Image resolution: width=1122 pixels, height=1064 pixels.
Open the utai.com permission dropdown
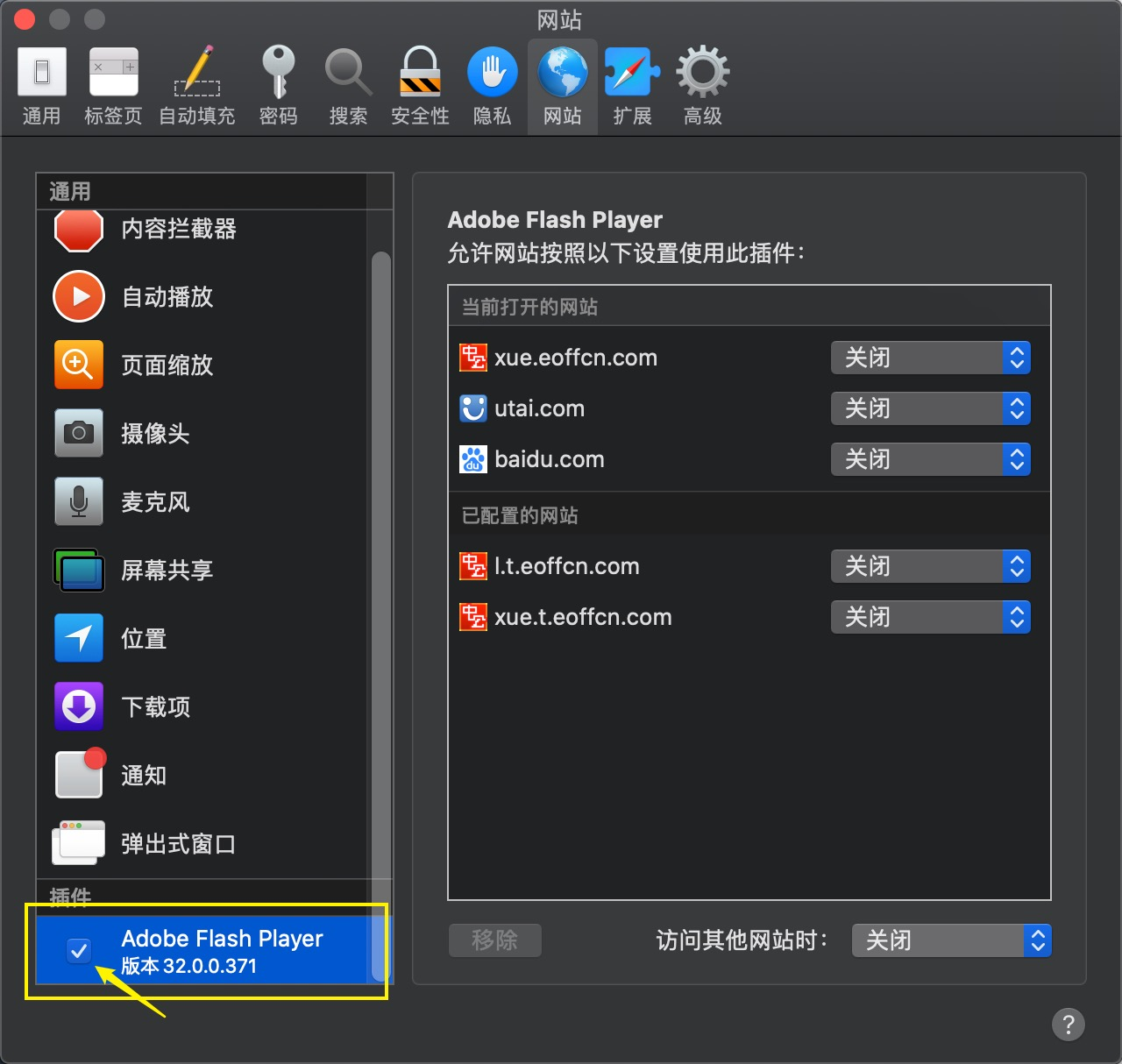(930, 408)
